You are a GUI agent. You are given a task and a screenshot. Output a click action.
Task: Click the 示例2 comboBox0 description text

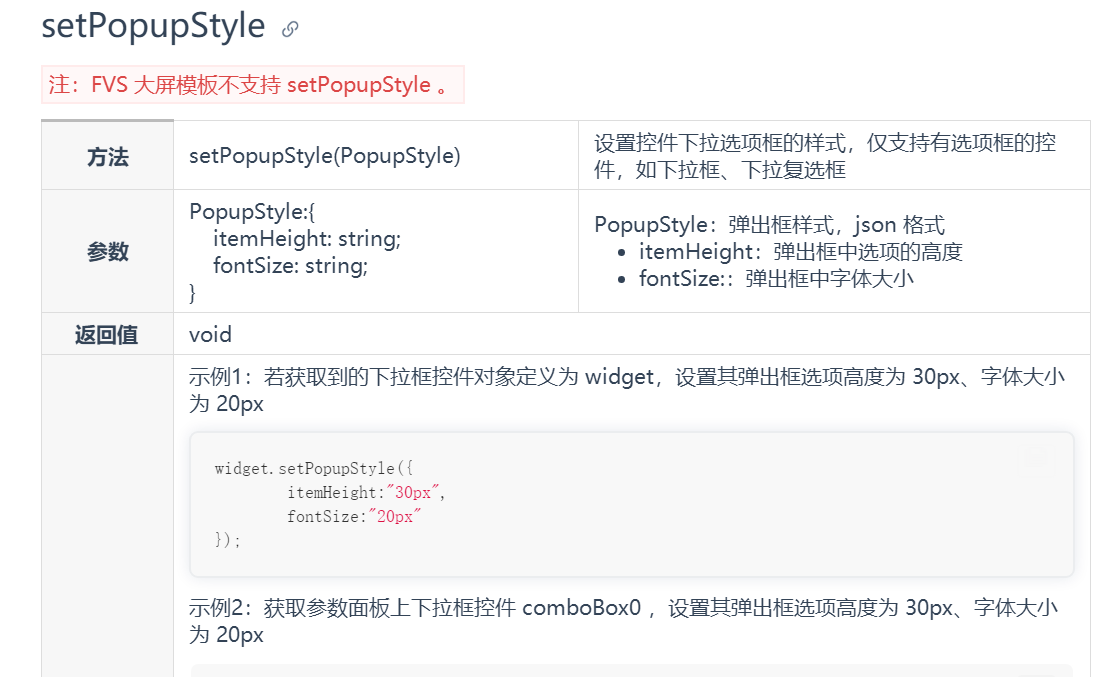[x=623, y=621]
